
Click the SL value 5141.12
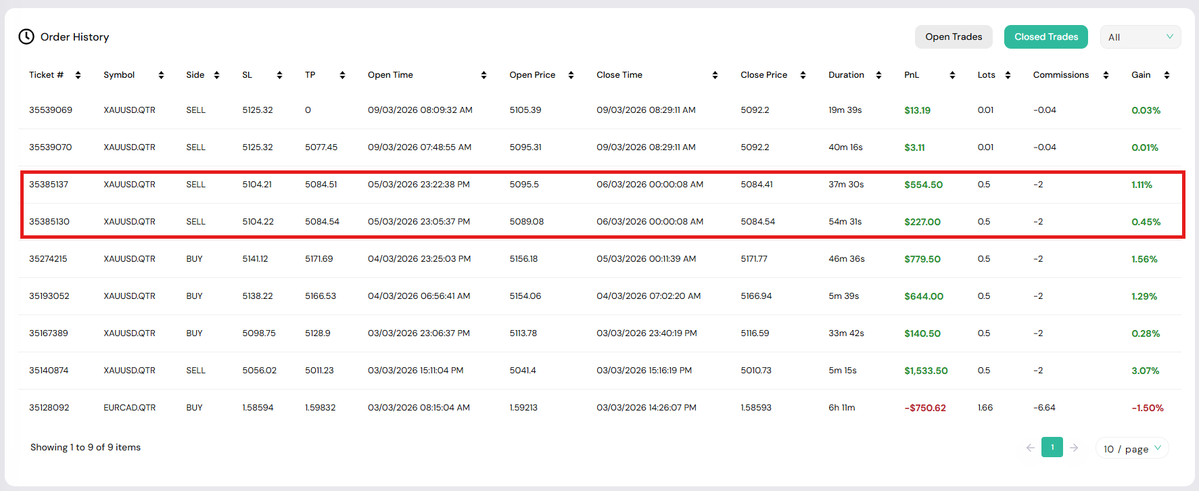255,259
